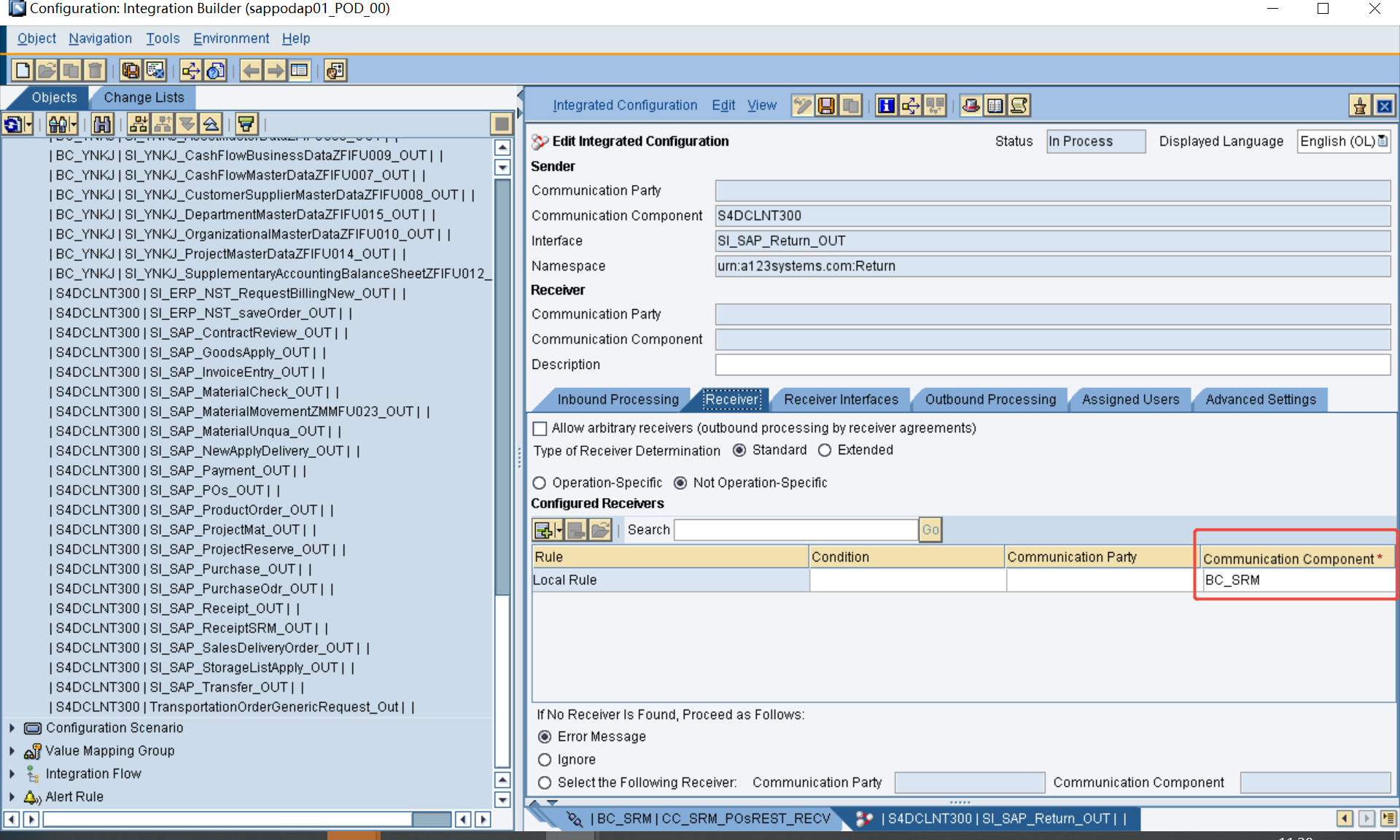Click the blue information icon in editor toolbar
Screen dimensions: 1400x840
[x=886, y=106]
